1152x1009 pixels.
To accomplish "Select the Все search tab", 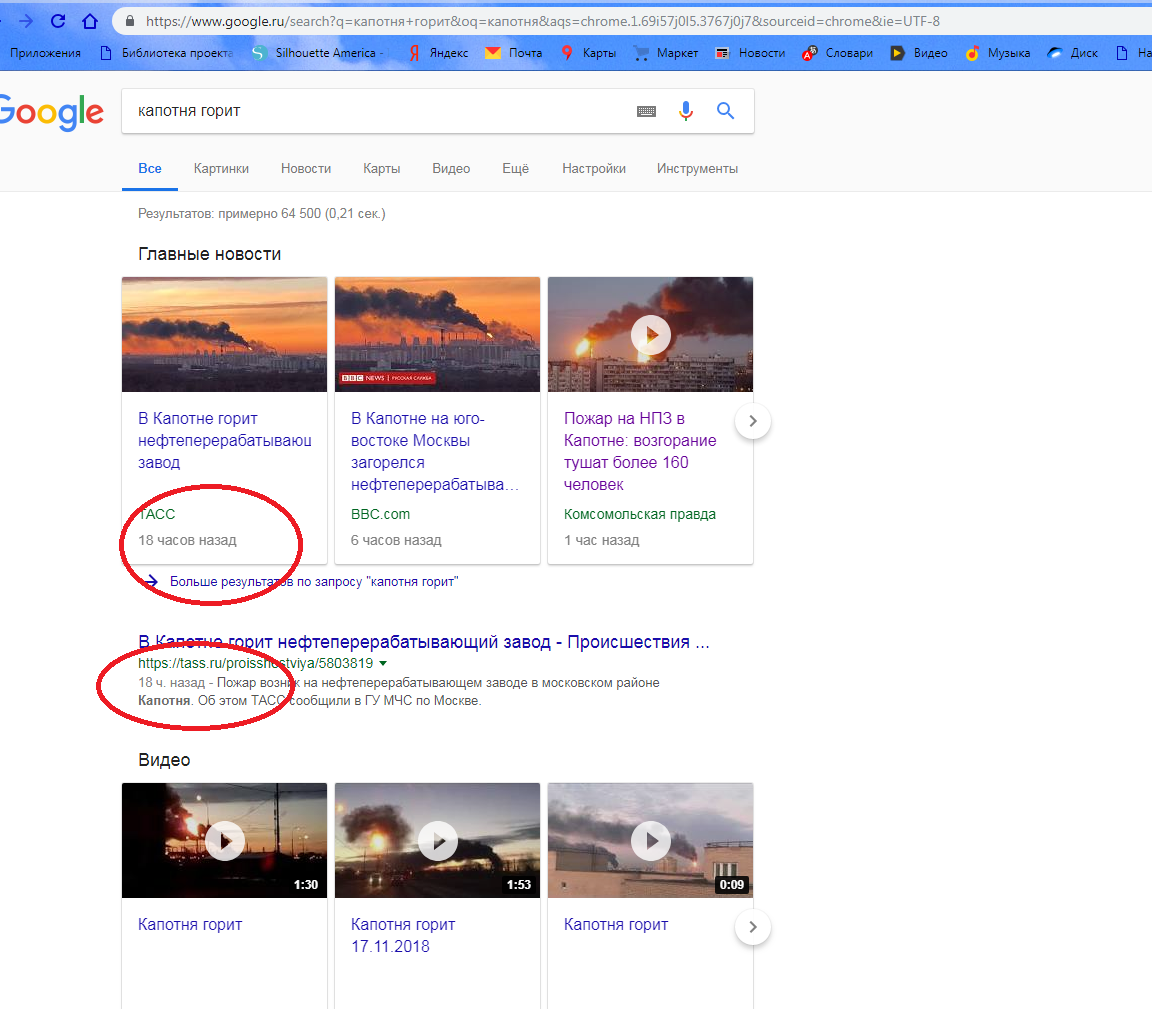I will tap(150, 168).
